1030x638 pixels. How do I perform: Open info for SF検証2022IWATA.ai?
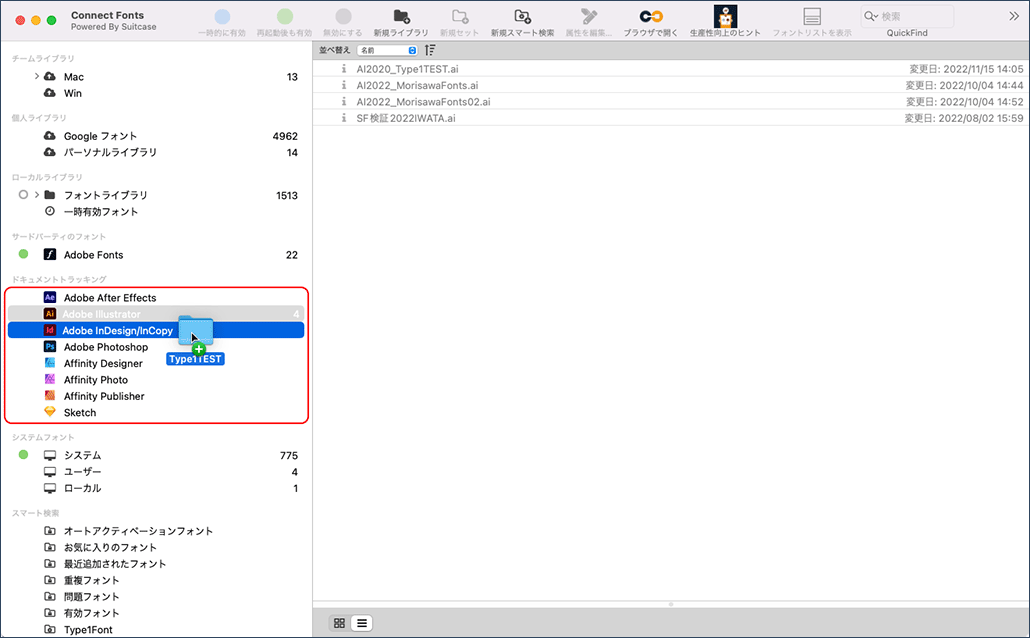[344, 118]
